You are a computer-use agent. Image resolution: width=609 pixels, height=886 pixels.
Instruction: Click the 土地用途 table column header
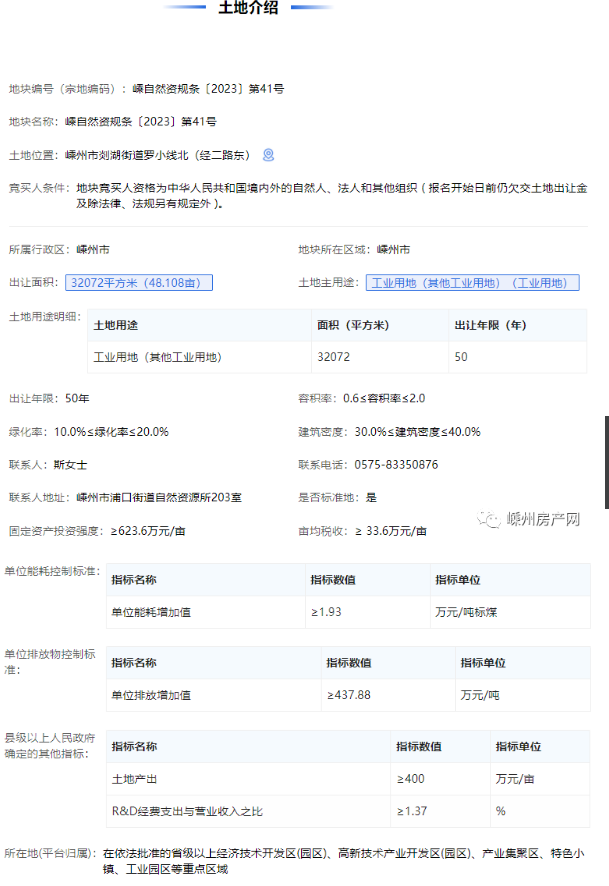coord(116,325)
